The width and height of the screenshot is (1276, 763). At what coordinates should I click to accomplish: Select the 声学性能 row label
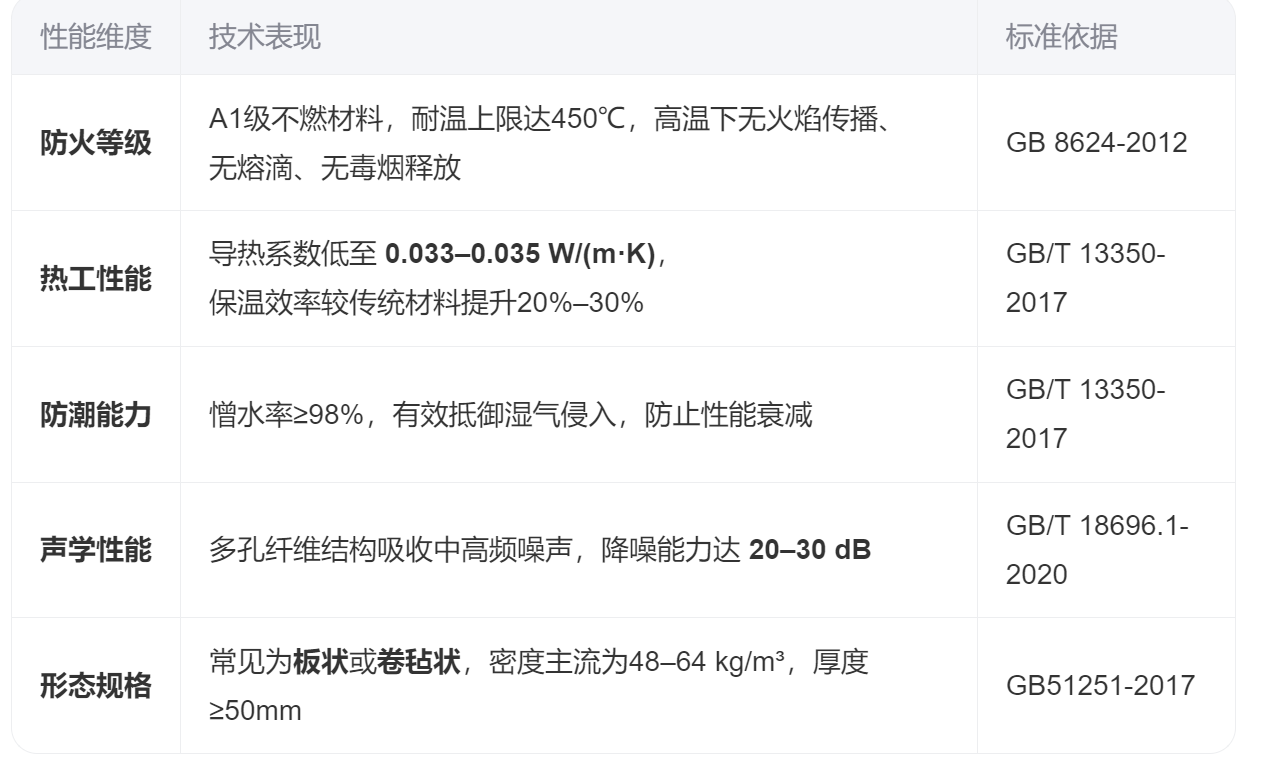tap(96, 550)
